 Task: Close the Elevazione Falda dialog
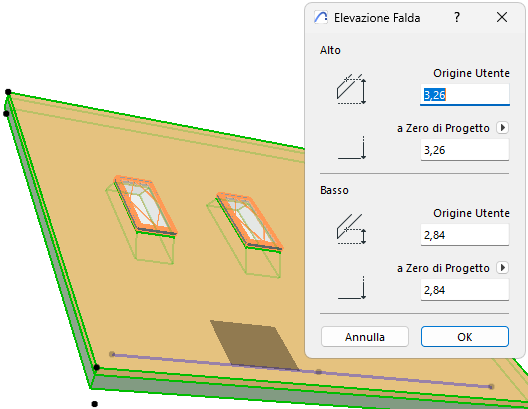502,17
